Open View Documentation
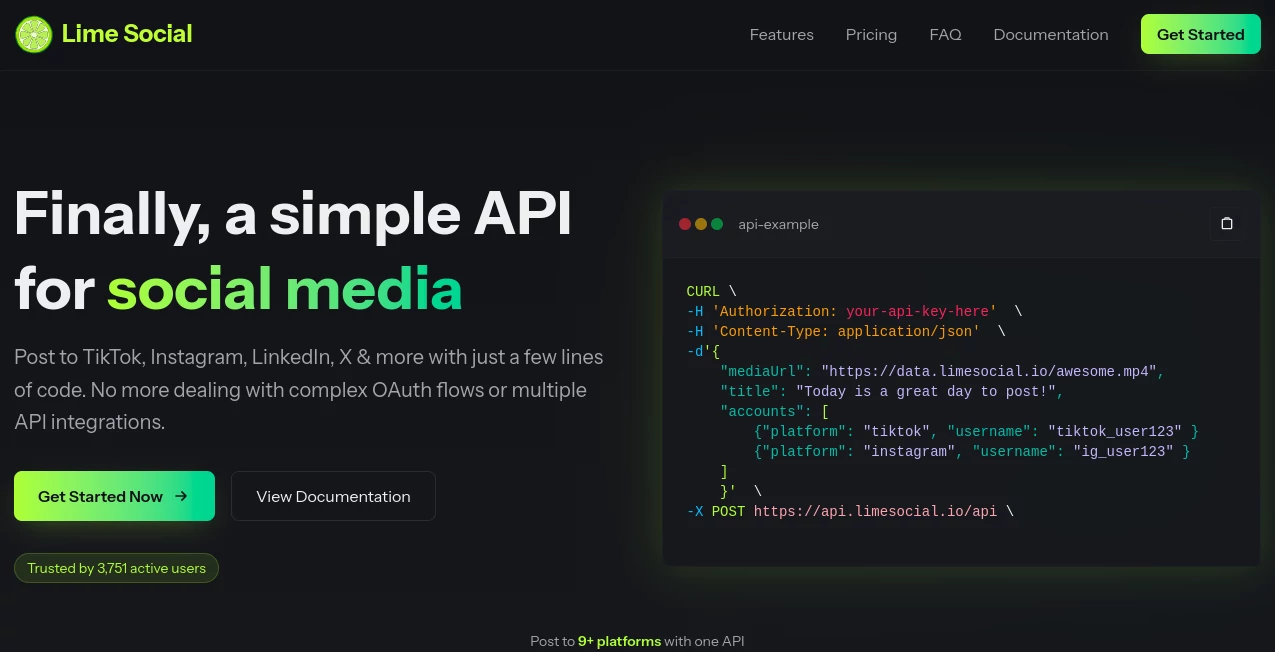 [x=333, y=495]
